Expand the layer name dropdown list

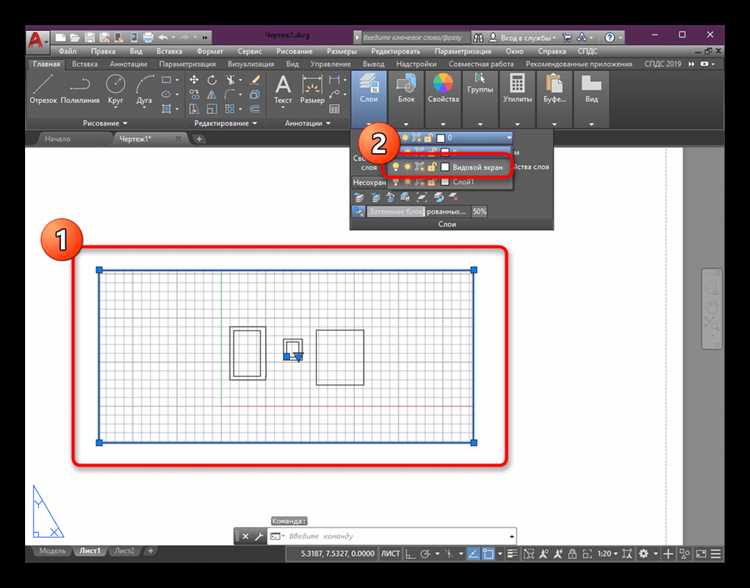pyautogui.click(x=509, y=138)
